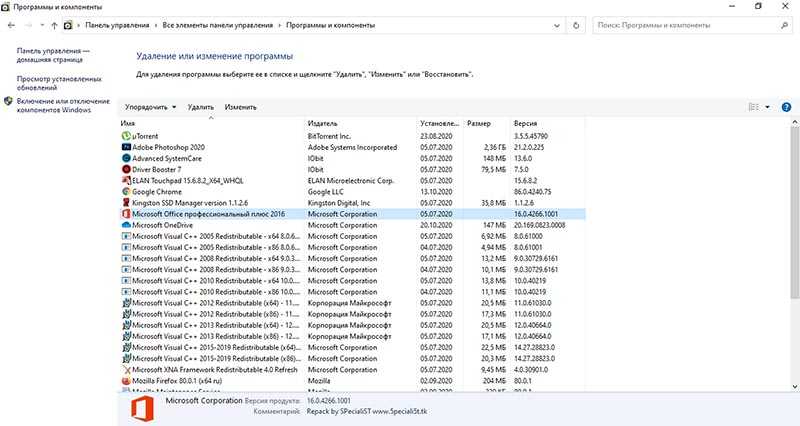Click the Изменить toolbar button
The image size is (800, 426).
coord(240,107)
